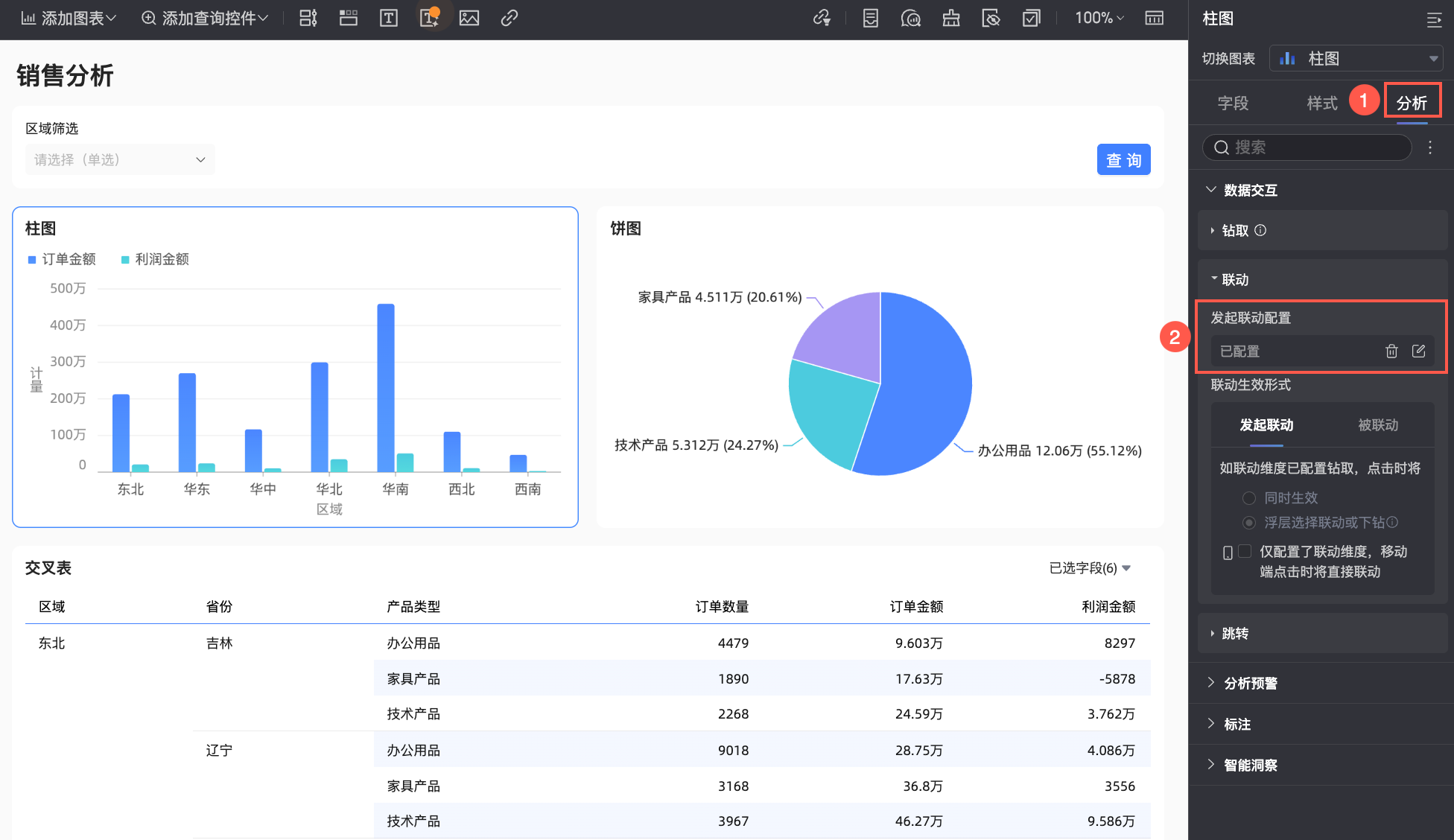The width and height of the screenshot is (1454, 840).
Task: Switch to the 被联动 tab
Action: [1377, 425]
